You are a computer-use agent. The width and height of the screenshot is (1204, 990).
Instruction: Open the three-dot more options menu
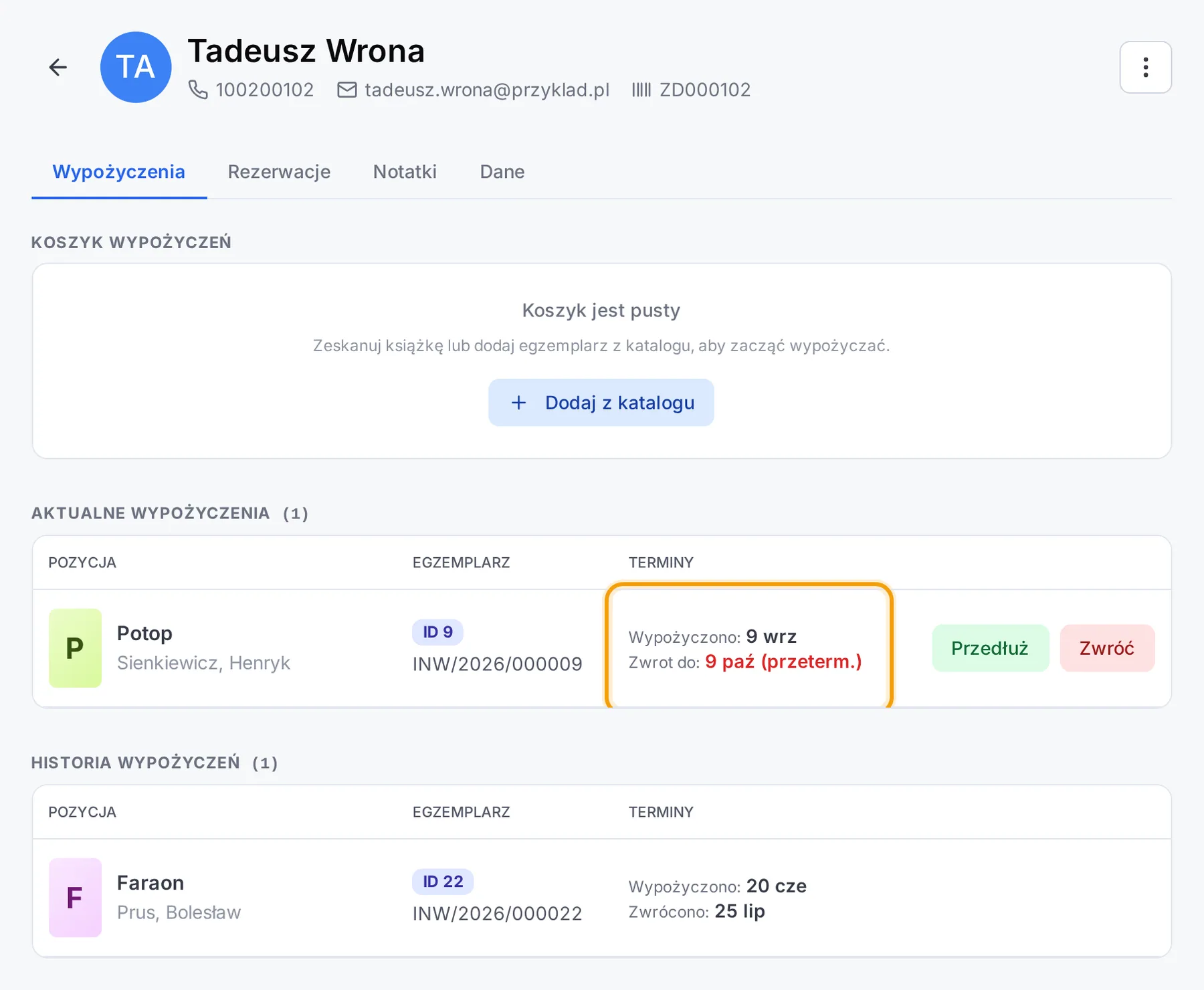pos(1145,67)
